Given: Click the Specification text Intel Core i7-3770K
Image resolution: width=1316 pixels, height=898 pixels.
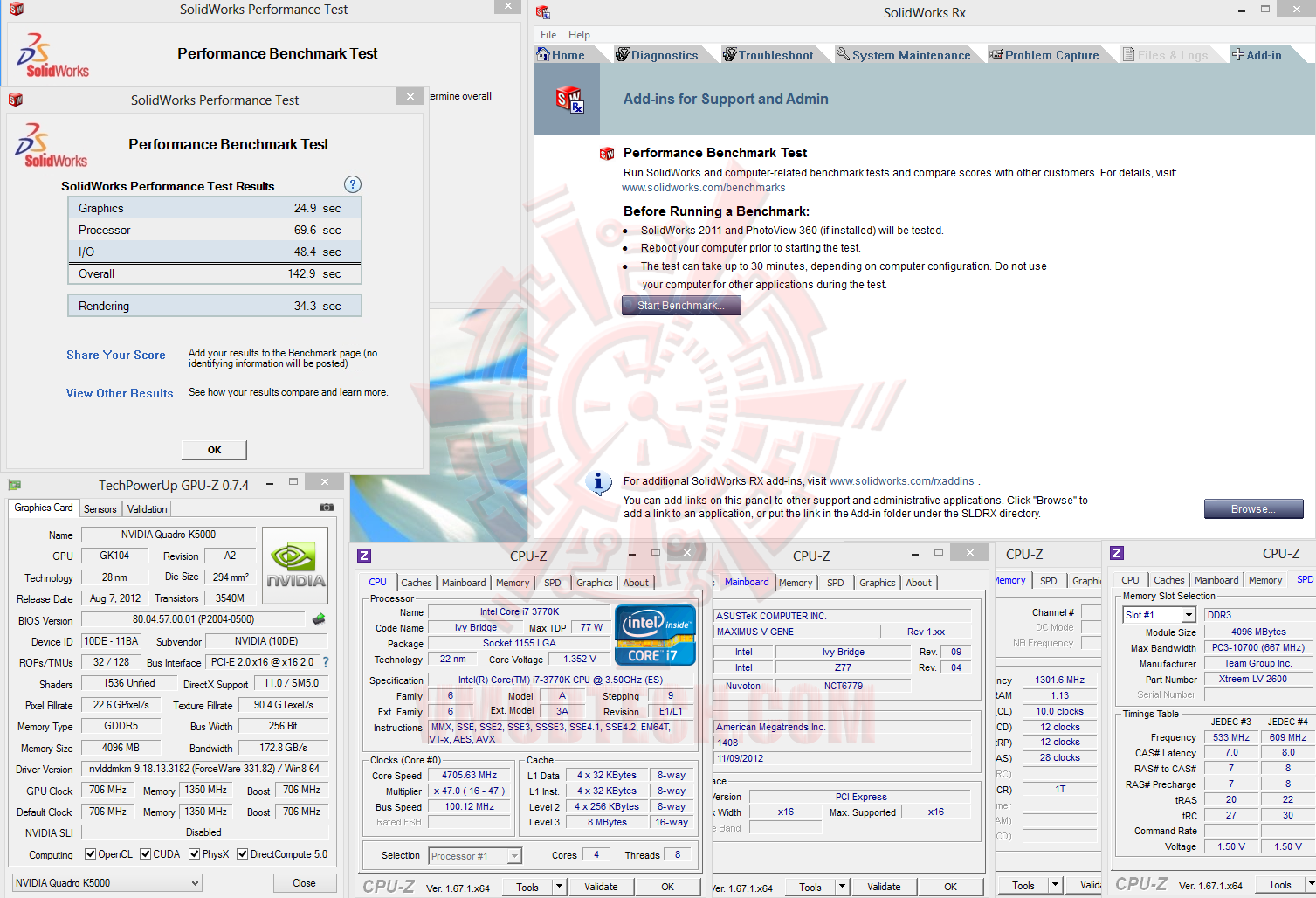Looking at the screenshot, I should pos(561,680).
